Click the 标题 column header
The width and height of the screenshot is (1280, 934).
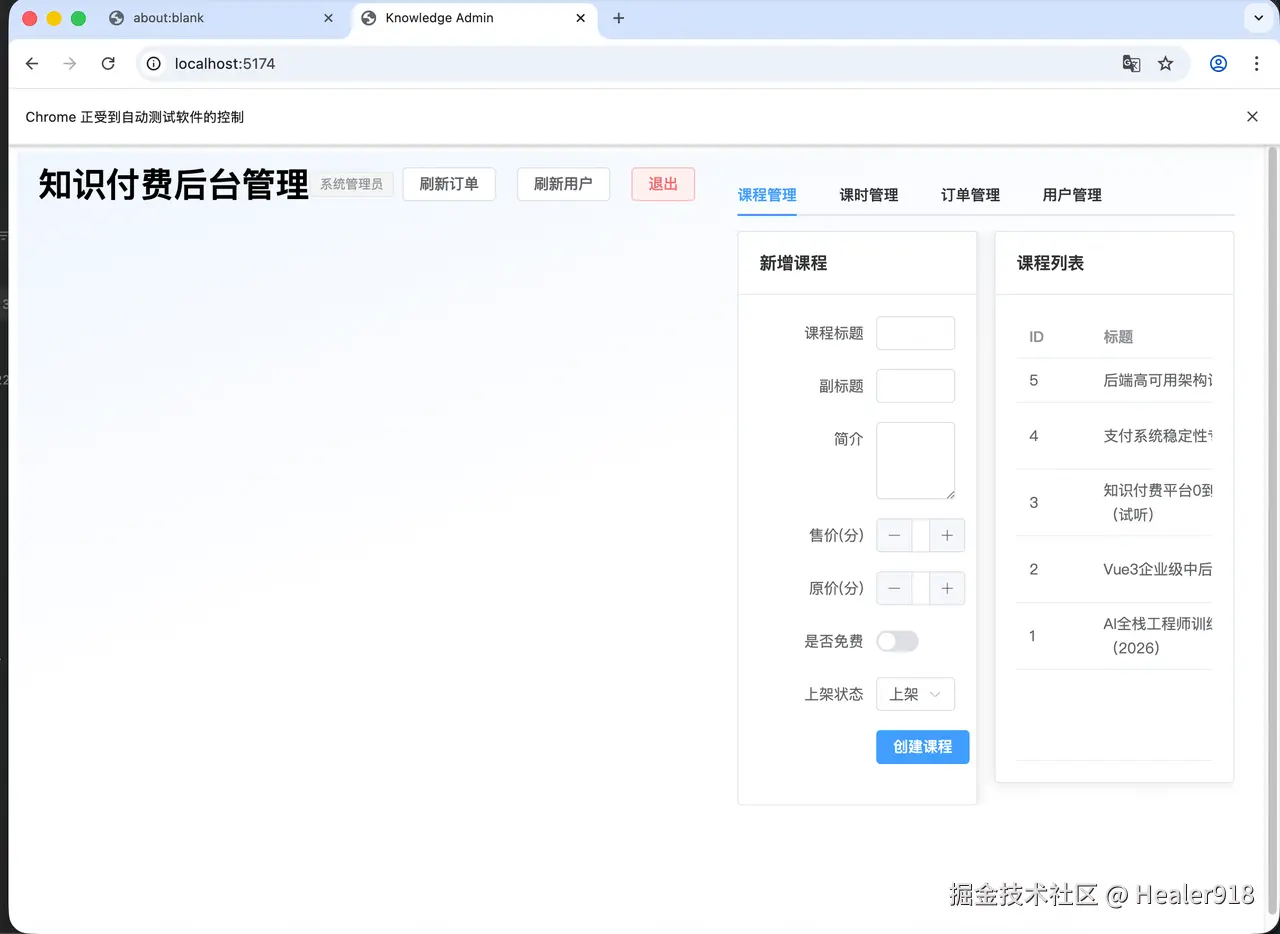1118,337
